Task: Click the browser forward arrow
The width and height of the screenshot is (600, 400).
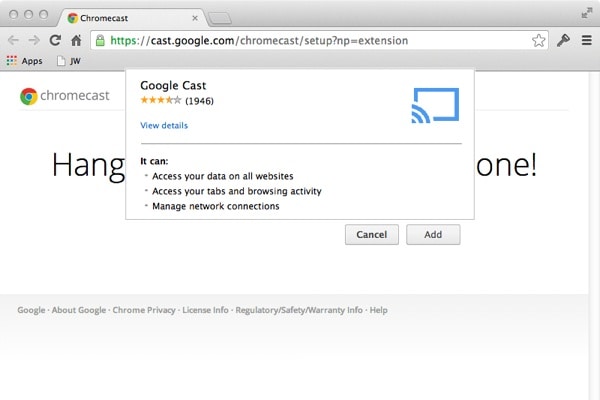Action: [34, 40]
